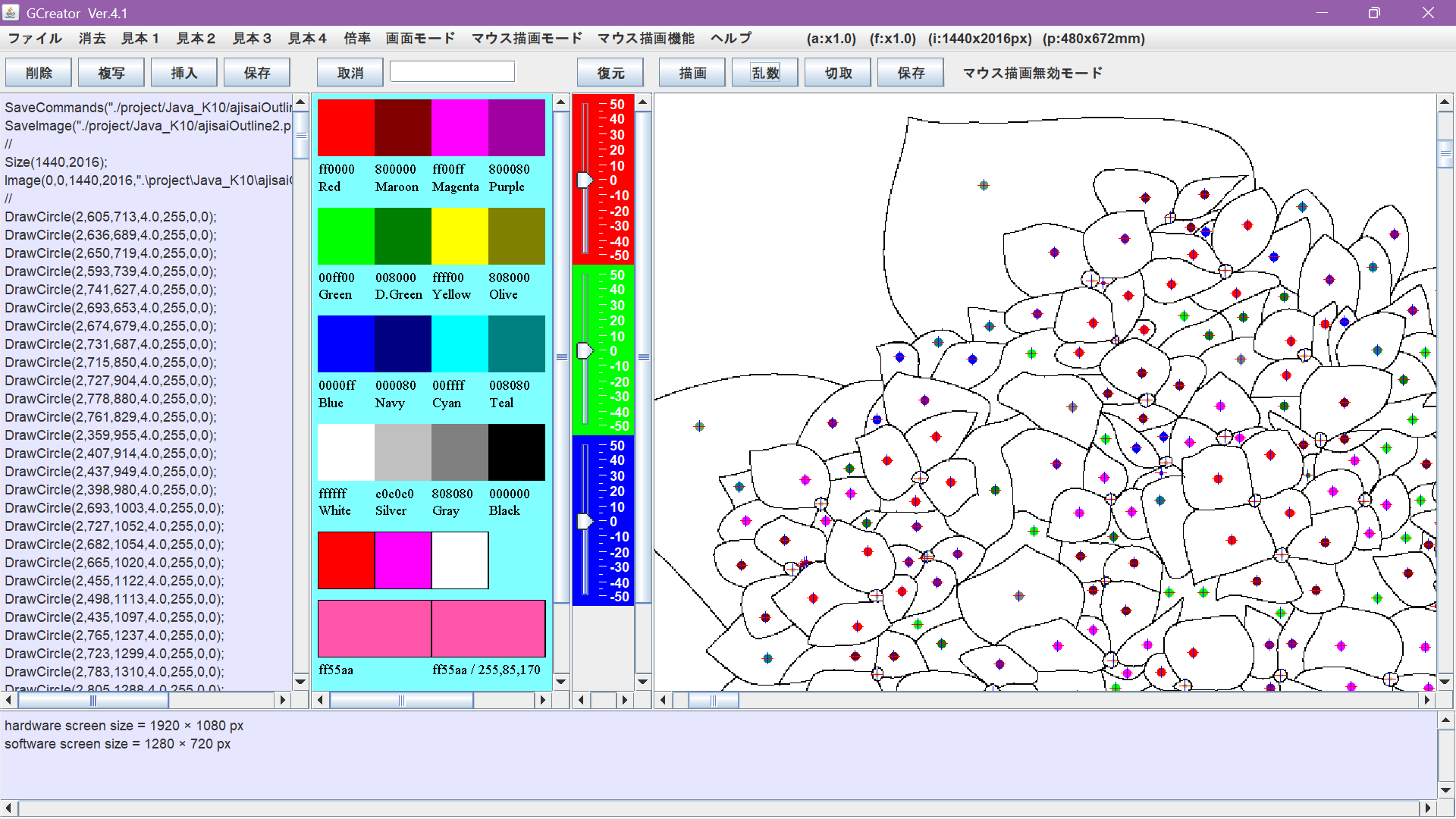Click the green channel slider handle

pos(585,350)
